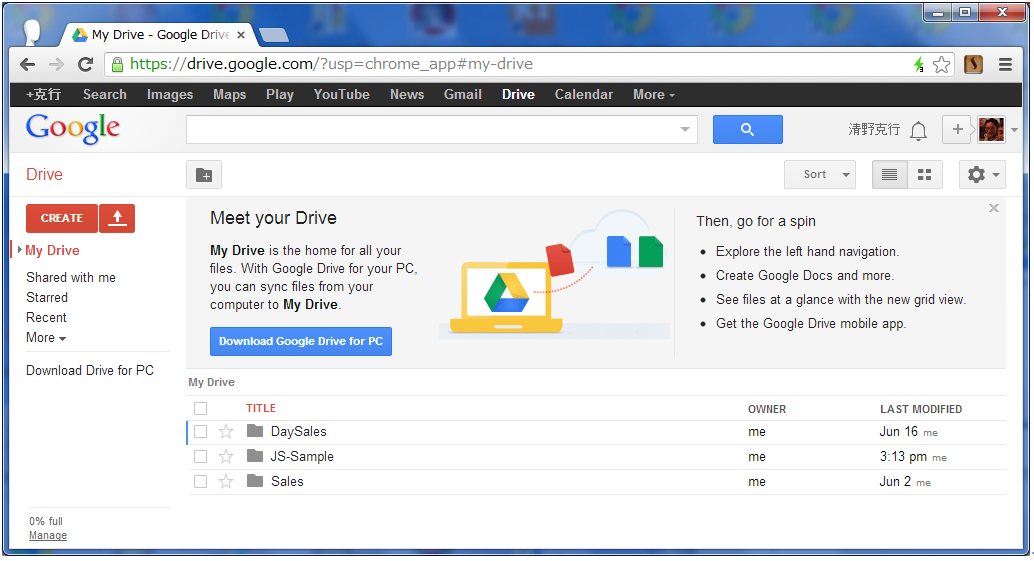This screenshot has height=561, width=1034.
Task: Expand My Drive tree triangle
Action: (20, 250)
